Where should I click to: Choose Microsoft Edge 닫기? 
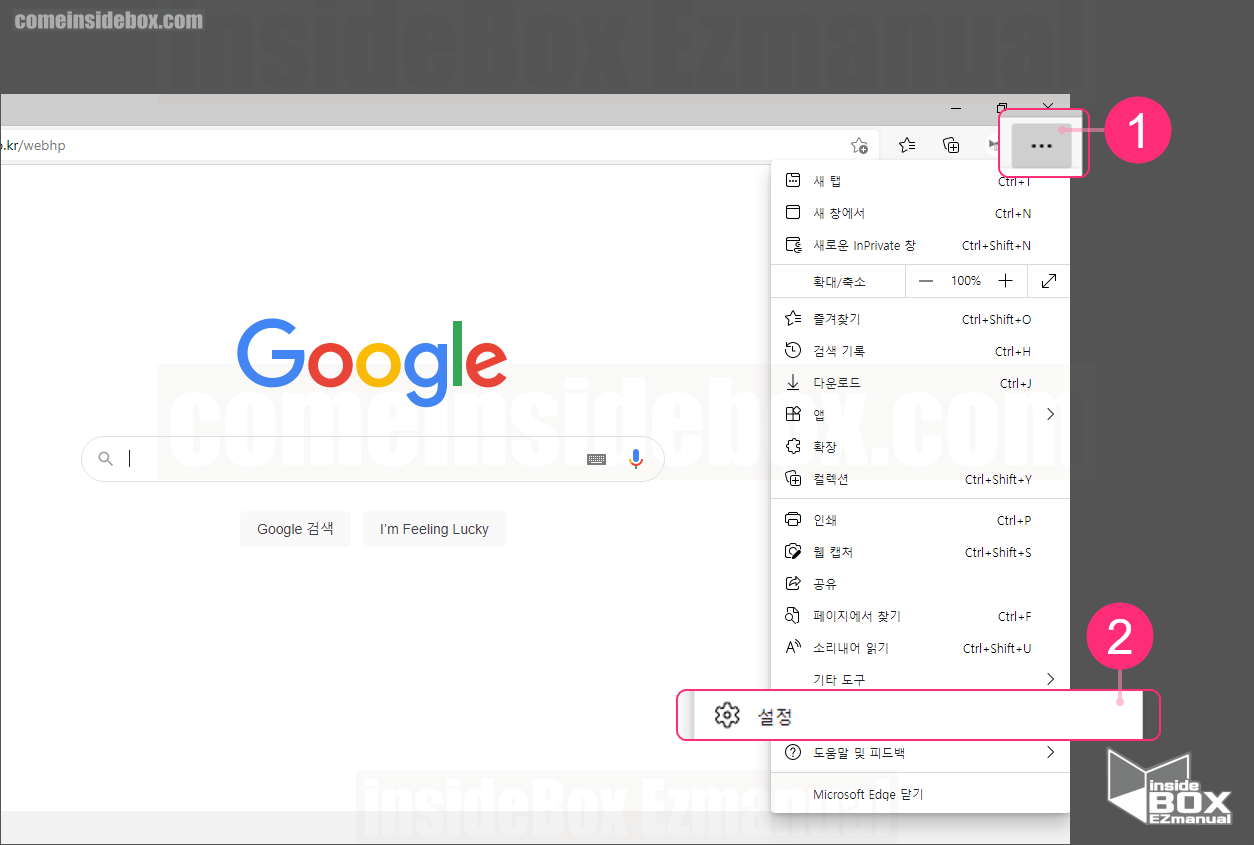coord(920,794)
